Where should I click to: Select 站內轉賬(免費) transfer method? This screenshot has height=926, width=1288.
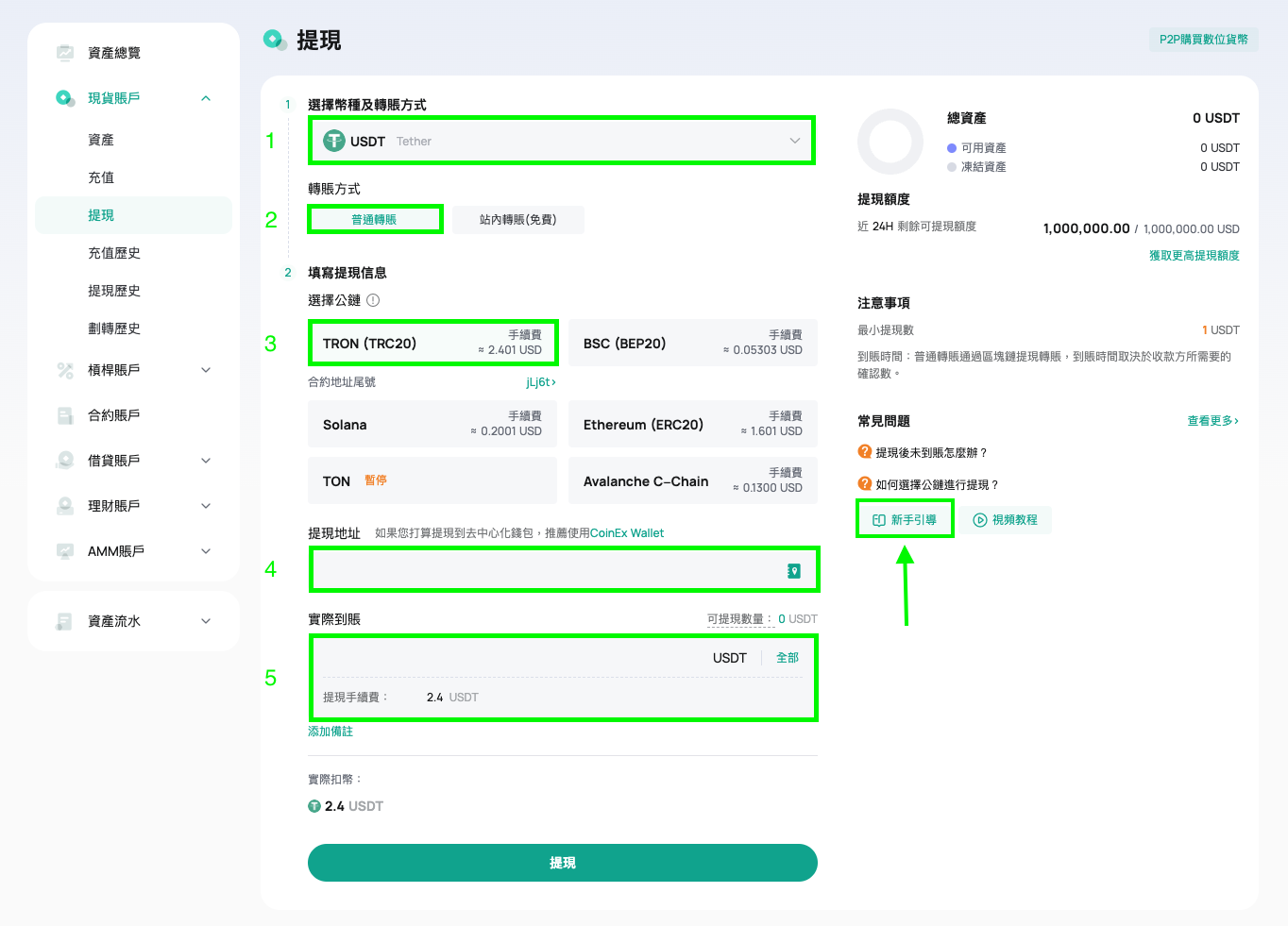pos(518,219)
